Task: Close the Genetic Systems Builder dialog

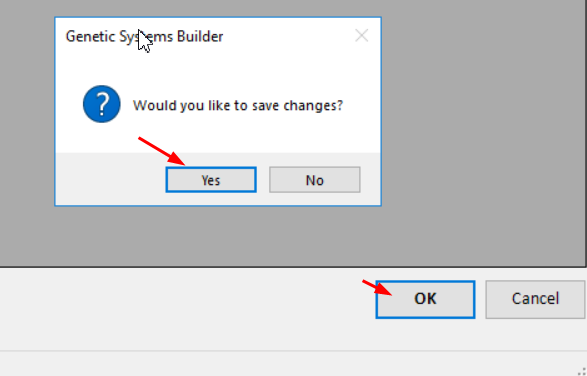Action: click(x=362, y=36)
